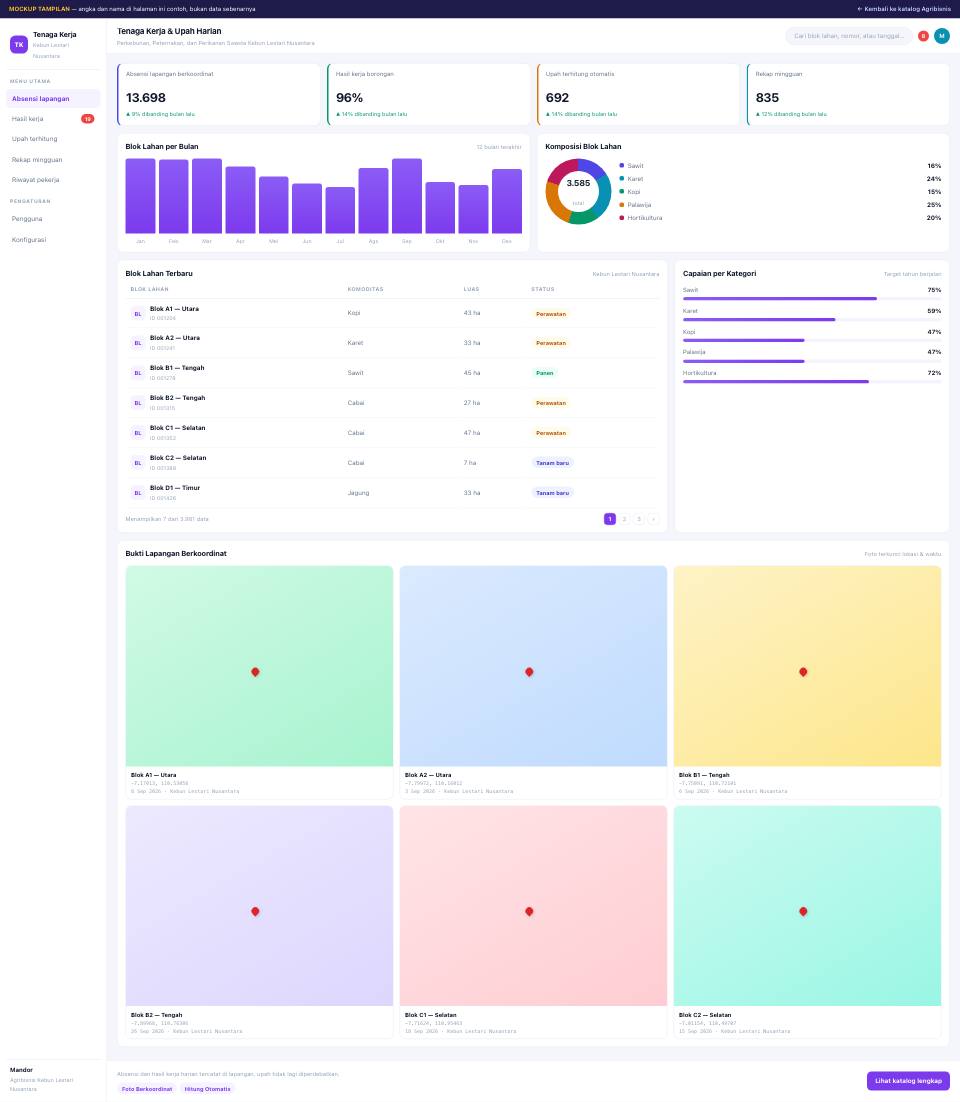The height and width of the screenshot is (1102, 960).
Task: Open Konfigurasi settings item
Action: [x=53, y=240]
